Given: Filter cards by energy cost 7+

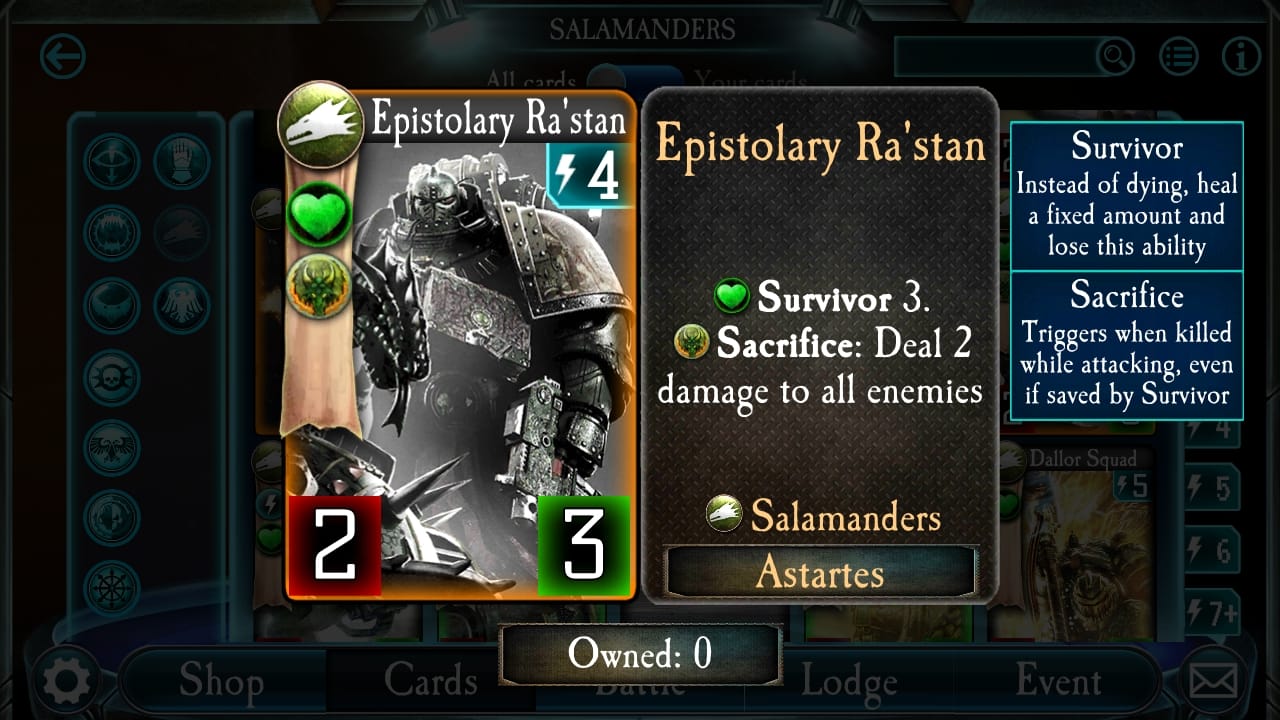Looking at the screenshot, I should click(1212, 613).
